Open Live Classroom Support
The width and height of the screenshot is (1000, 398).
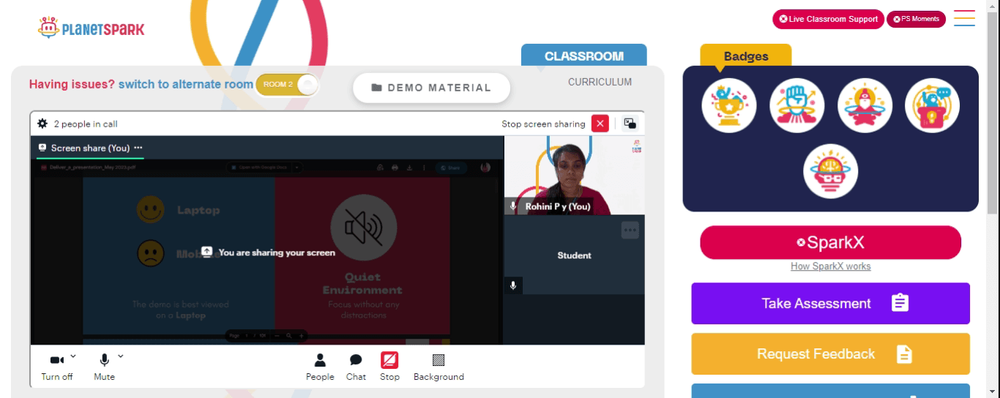pyautogui.click(x=828, y=19)
